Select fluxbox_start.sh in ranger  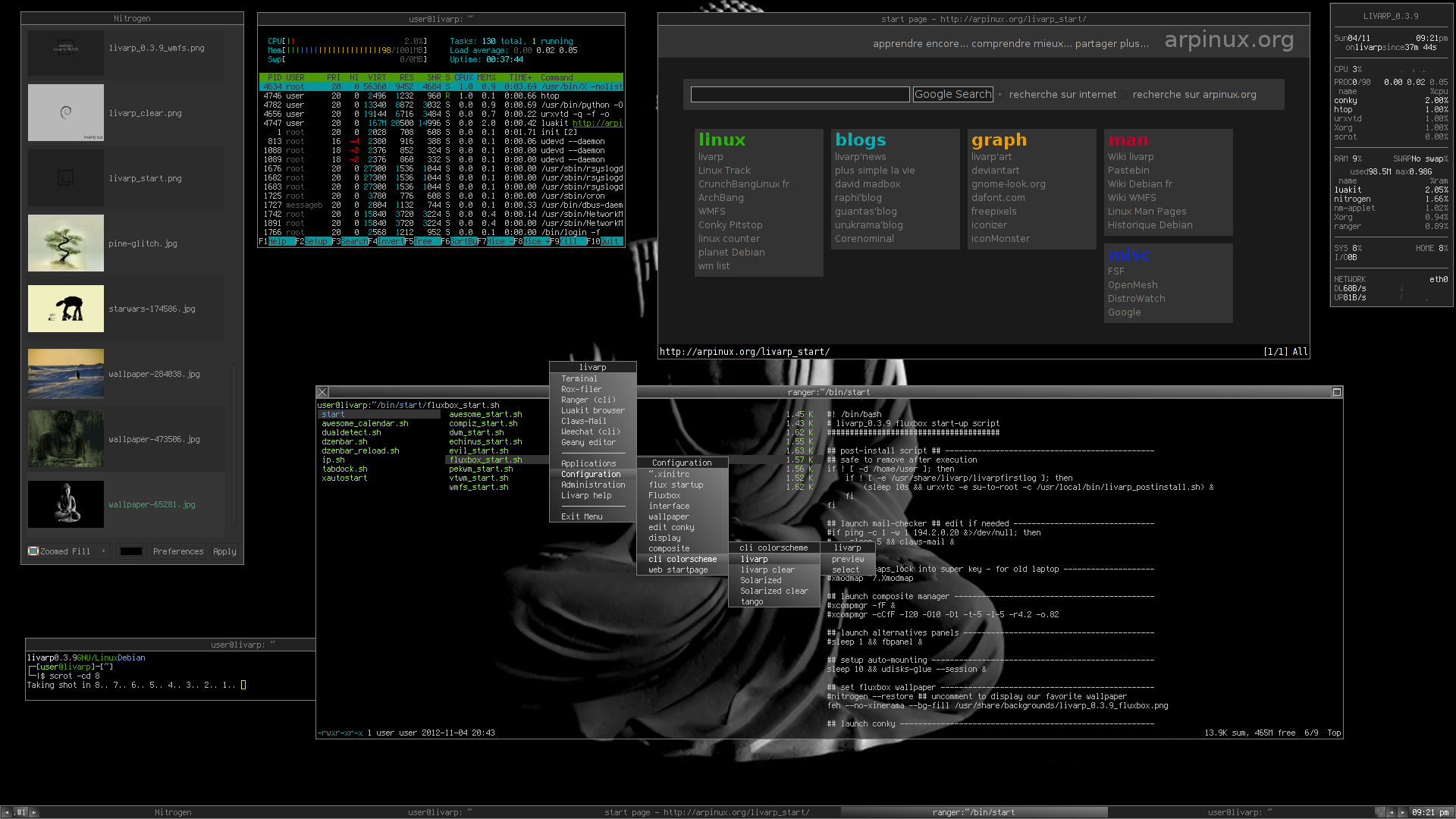pyautogui.click(x=485, y=460)
